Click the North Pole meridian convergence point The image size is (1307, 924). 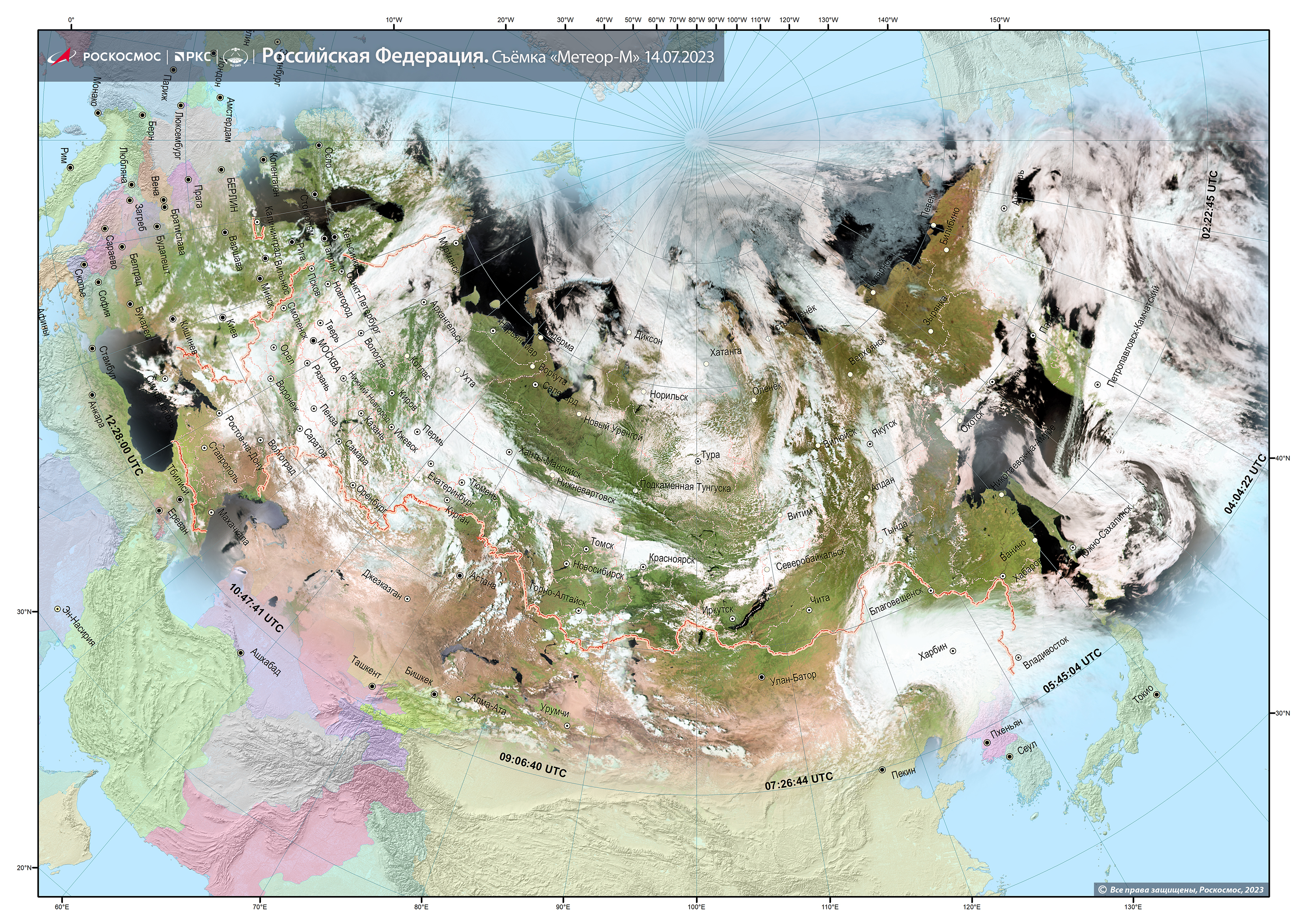click(696, 141)
